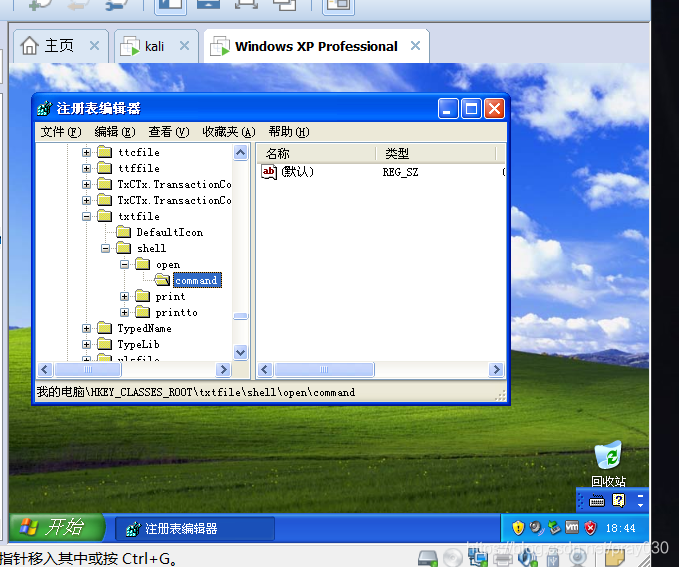Expand the print tree node
The image size is (679, 567).
(124, 296)
